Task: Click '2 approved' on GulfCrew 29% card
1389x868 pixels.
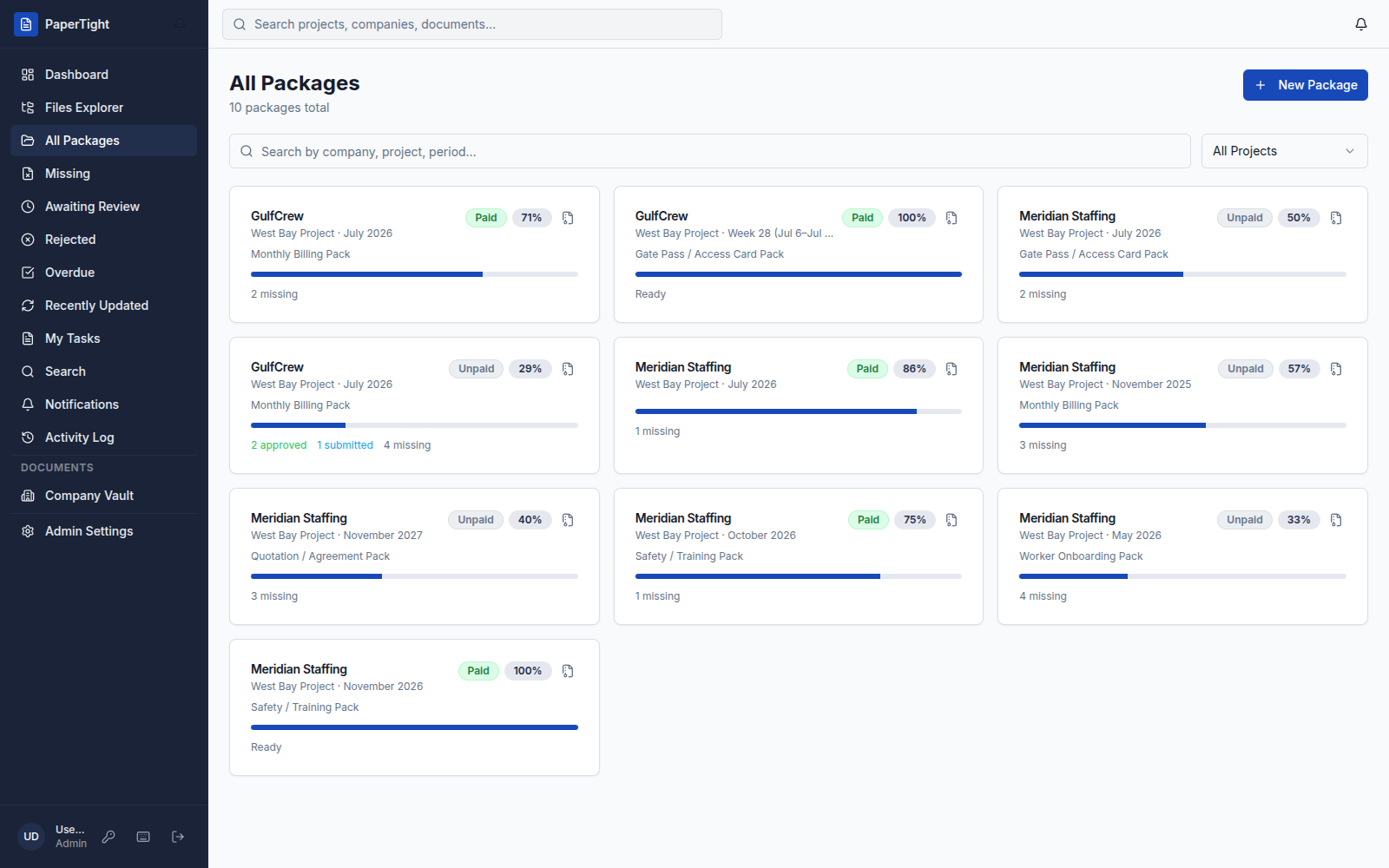Action: click(x=279, y=445)
